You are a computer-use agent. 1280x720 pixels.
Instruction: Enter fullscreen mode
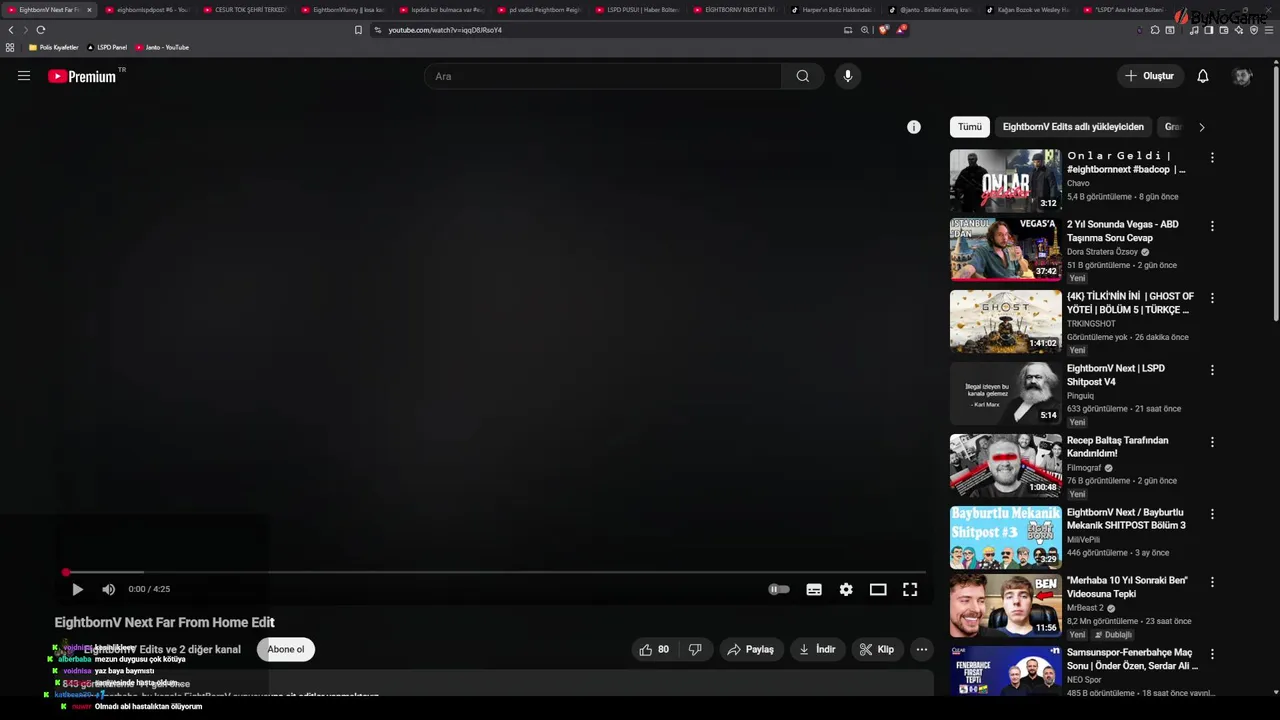(910, 590)
